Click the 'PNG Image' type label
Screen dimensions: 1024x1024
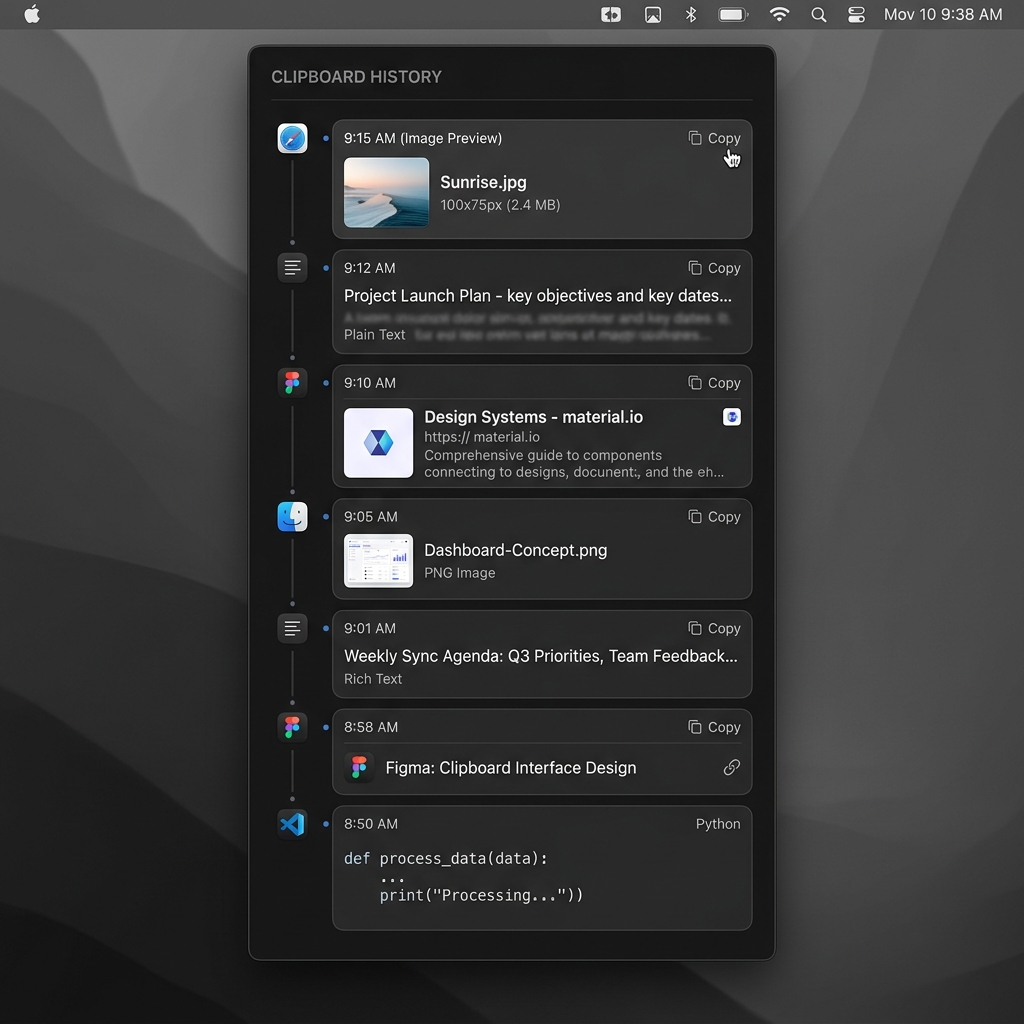click(x=460, y=573)
